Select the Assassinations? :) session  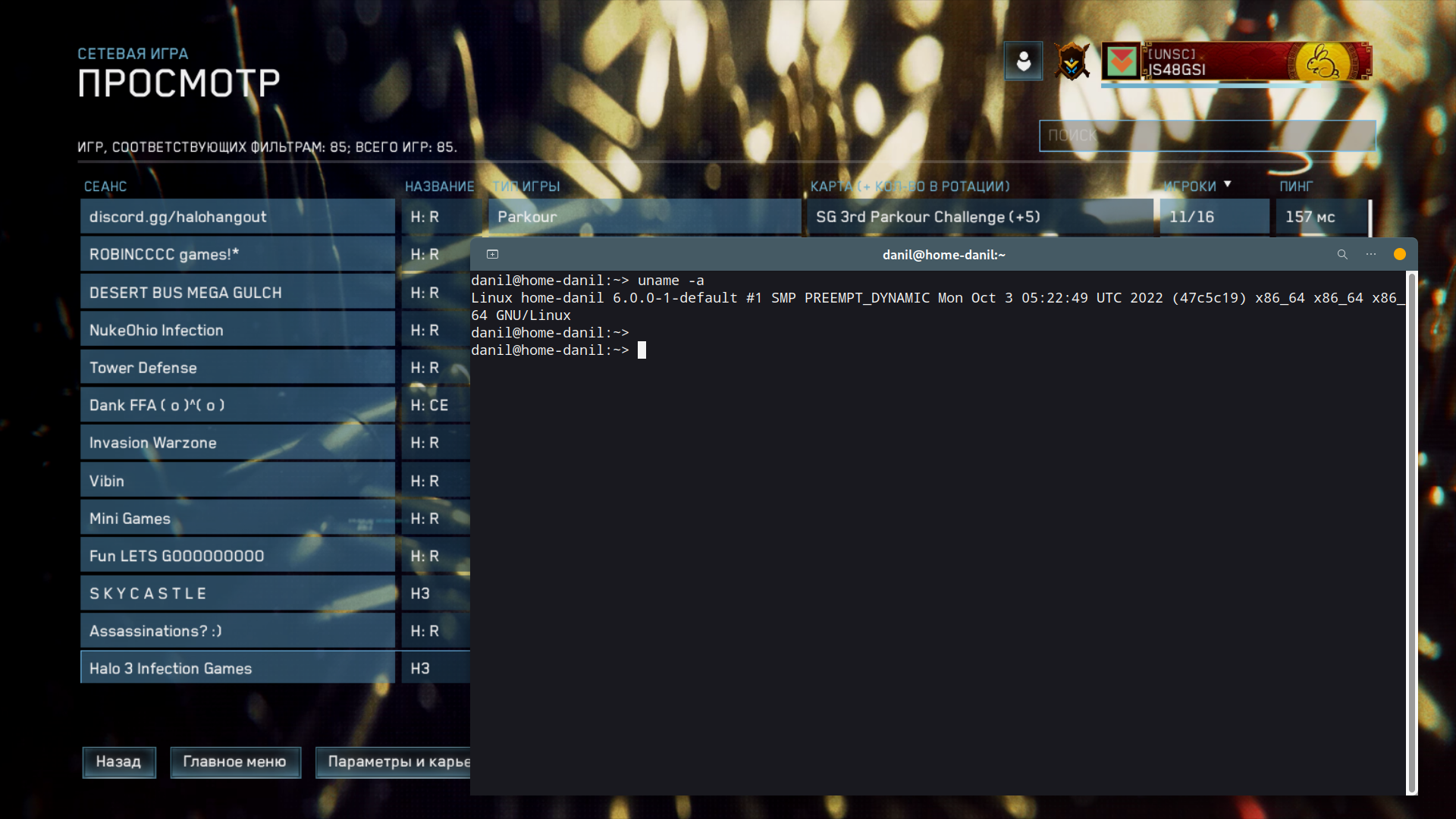237,631
